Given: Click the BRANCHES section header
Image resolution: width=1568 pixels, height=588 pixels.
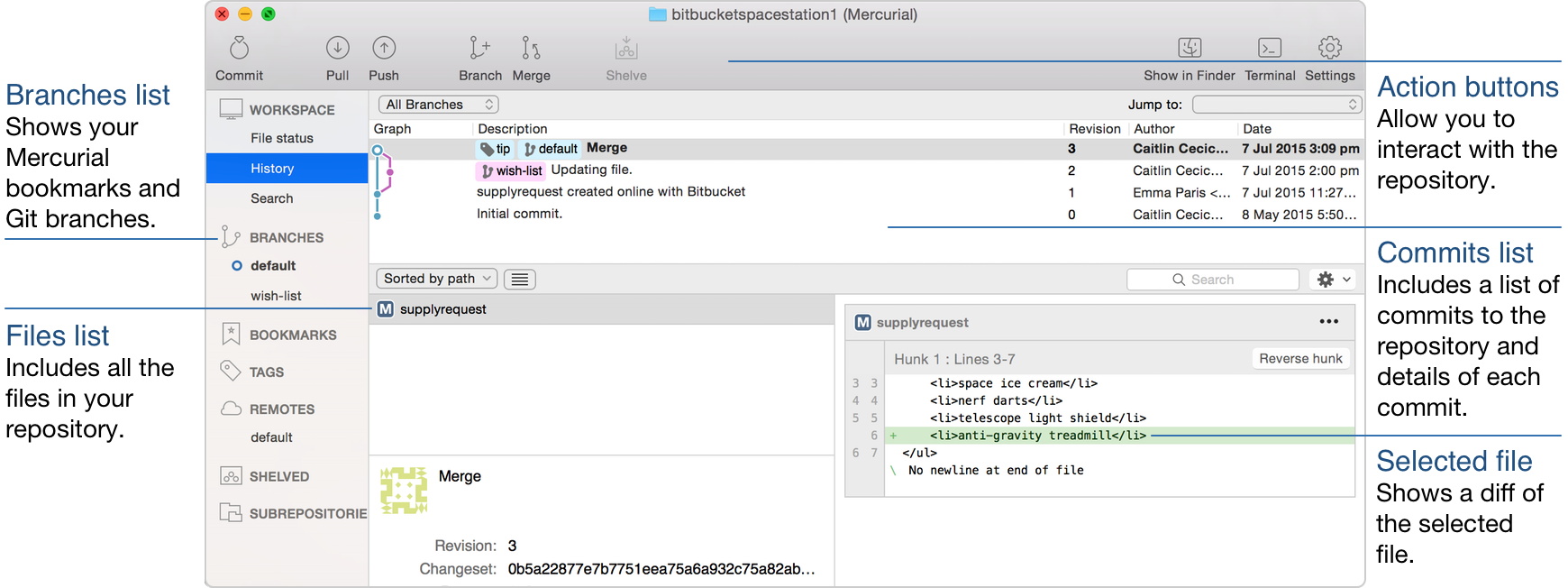Looking at the screenshot, I should click(x=287, y=237).
